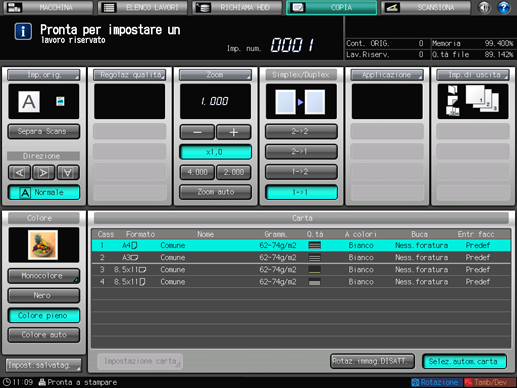Click tray 1 paper quantity indicator
517x388 pixels.
[x=314, y=245]
